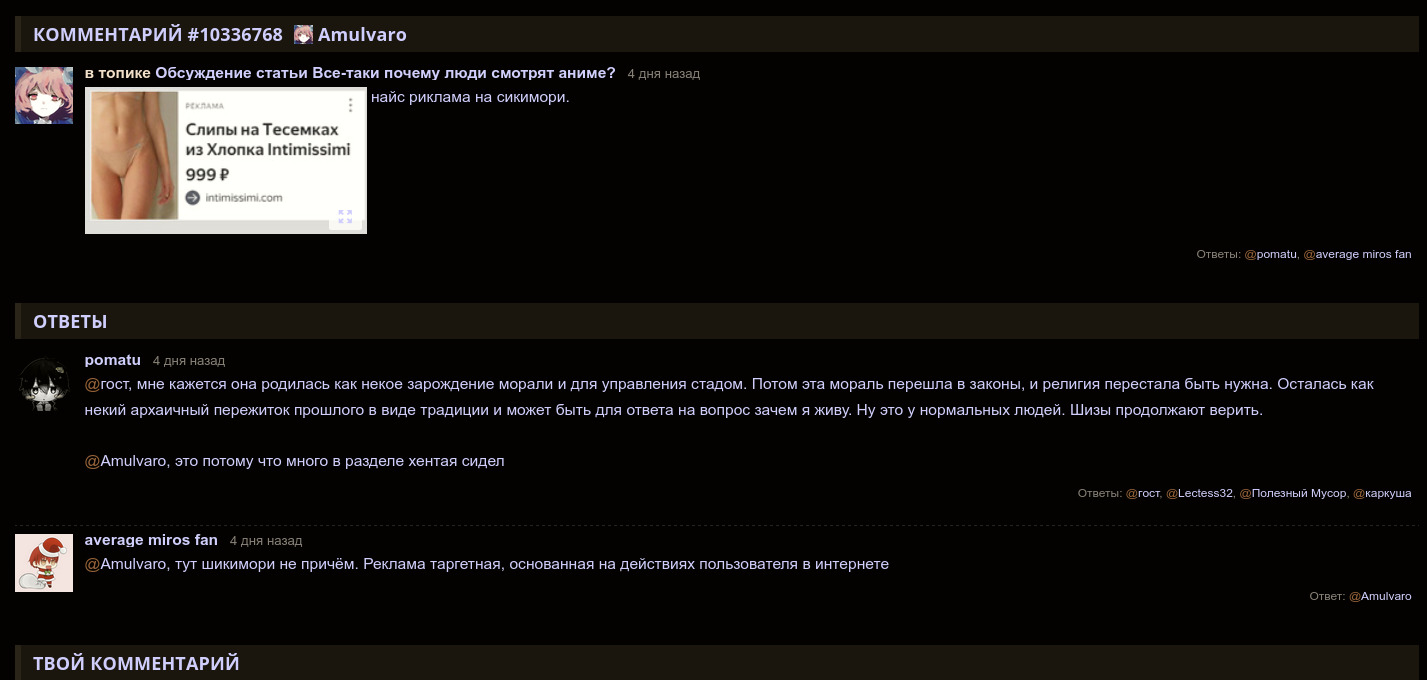Open Amulvaro's large pink-haired avatar
This screenshot has height=680, width=1427.
[x=44, y=95]
